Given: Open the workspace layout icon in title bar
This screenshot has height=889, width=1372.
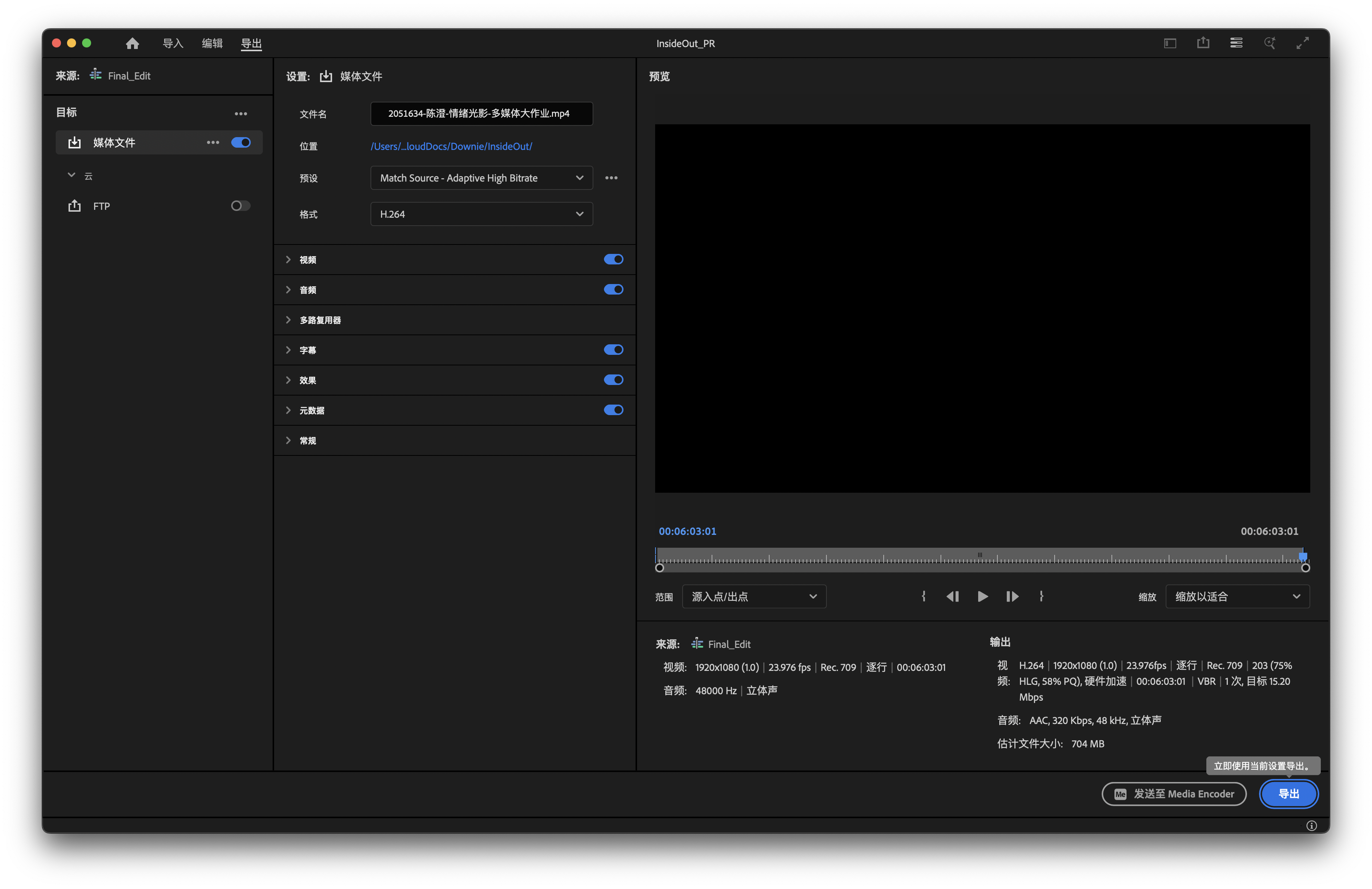Looking at the screenshot, I should pos(1170,43).
